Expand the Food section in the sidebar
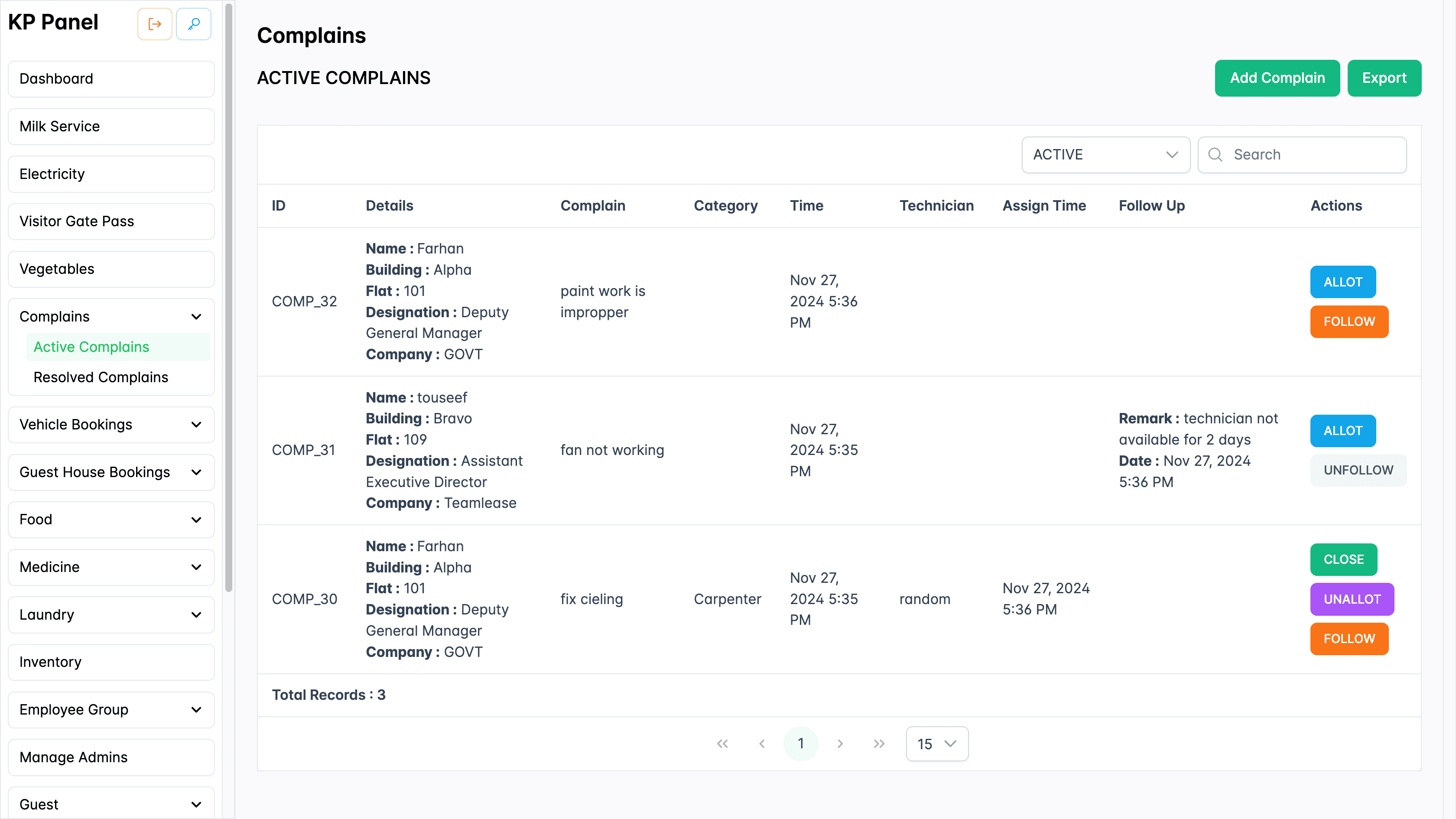Screen dimensions: 1456x819 tap(196, 520)
